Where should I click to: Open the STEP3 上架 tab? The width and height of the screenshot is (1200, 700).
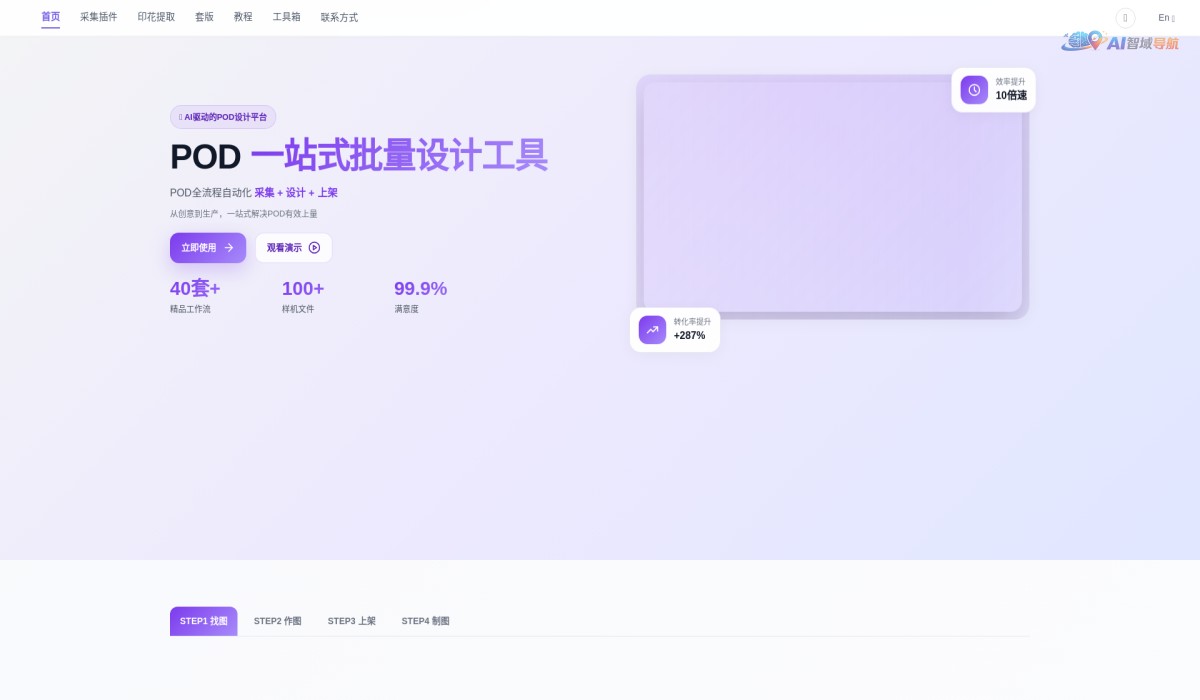point(352,621)
